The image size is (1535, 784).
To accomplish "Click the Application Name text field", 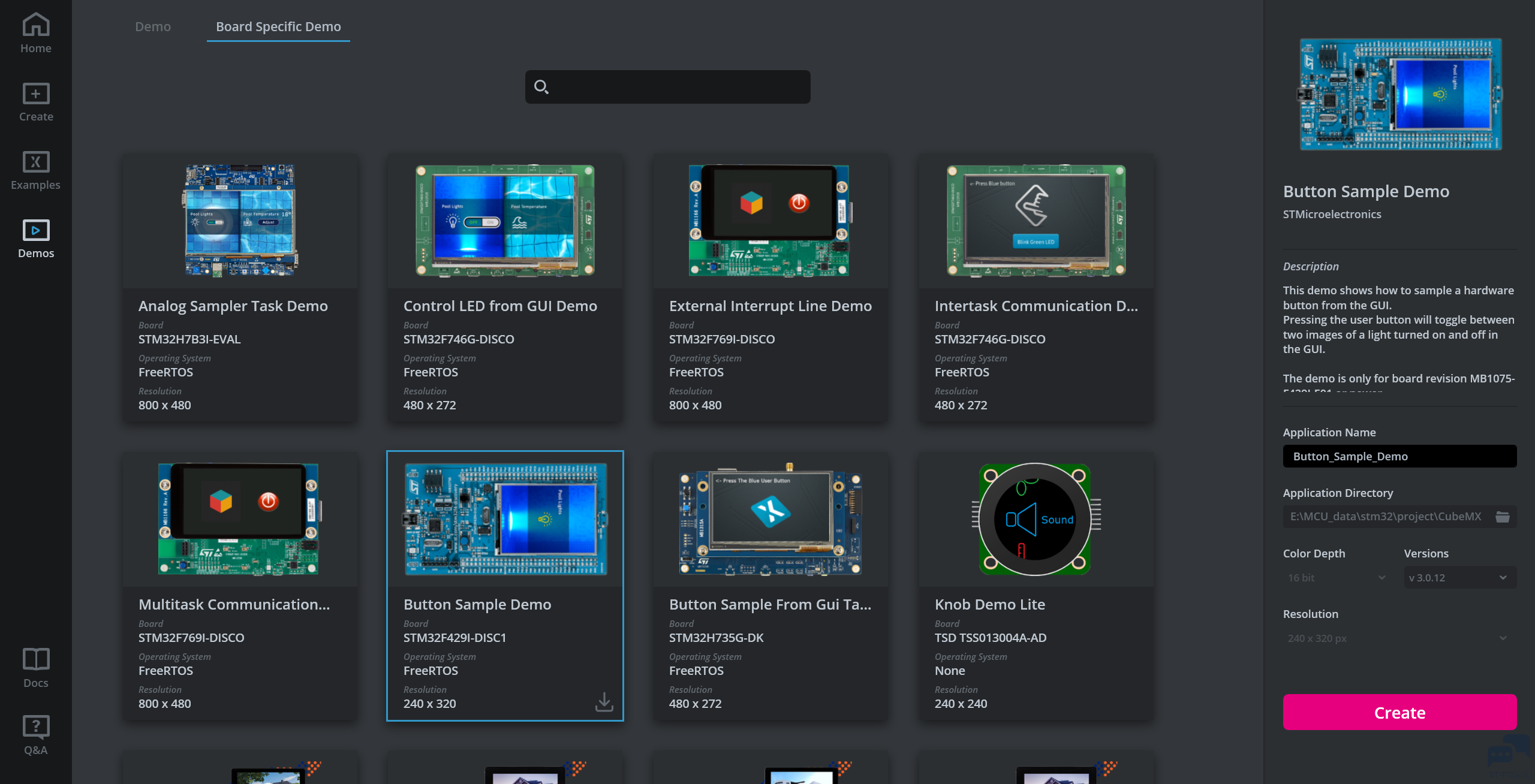I will tap(1399, 456).
